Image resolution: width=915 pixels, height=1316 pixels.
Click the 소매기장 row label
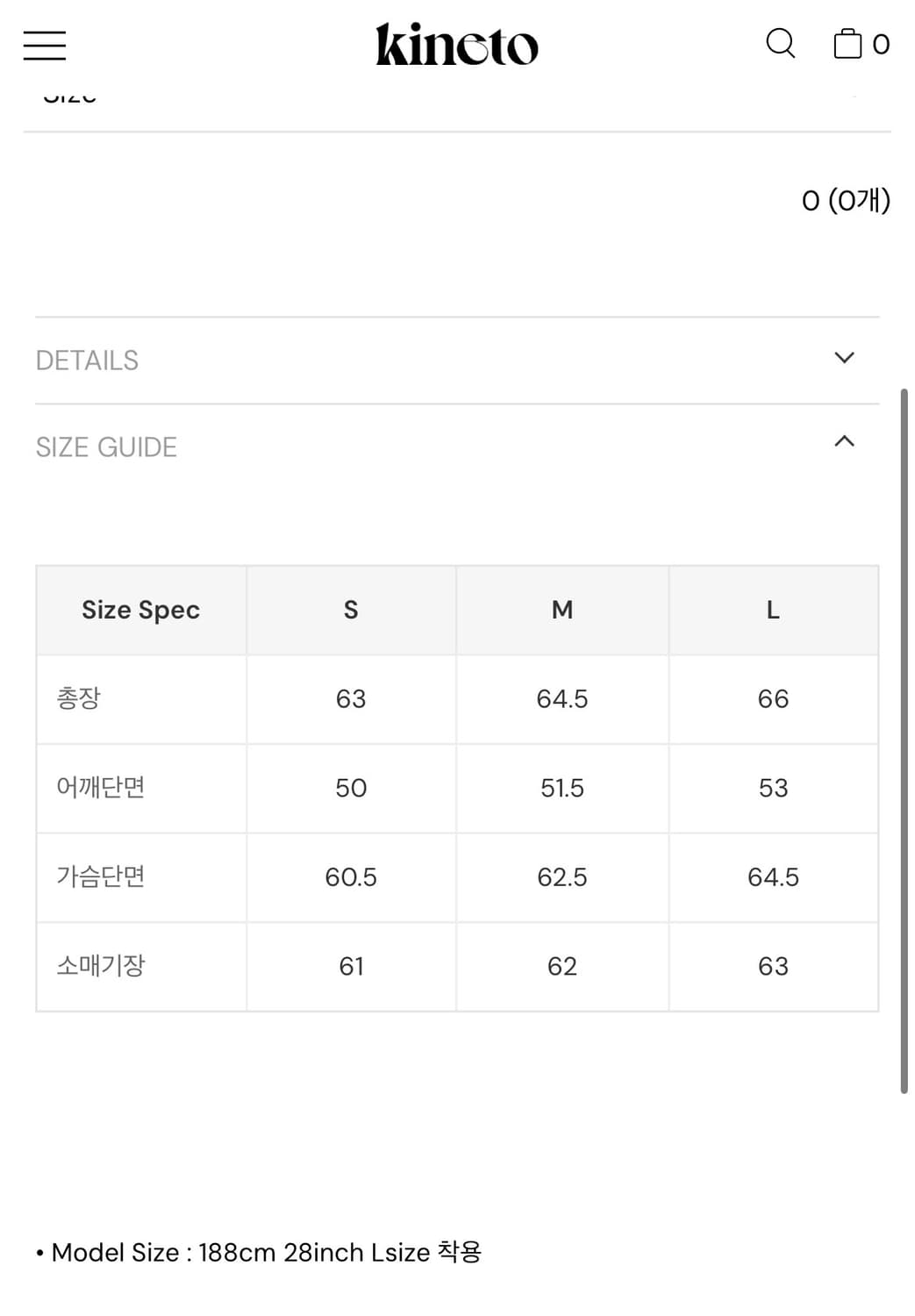(x=101, y=966)
